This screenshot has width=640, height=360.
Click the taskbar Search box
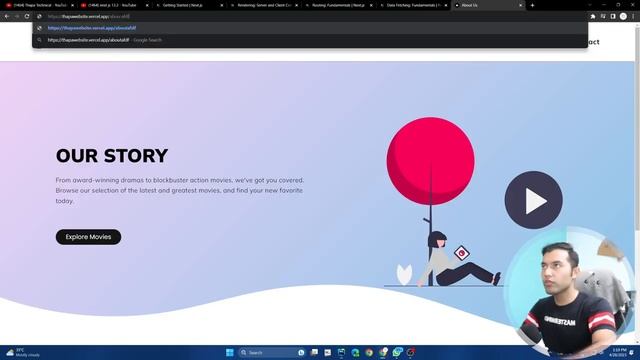coord(272,352)
